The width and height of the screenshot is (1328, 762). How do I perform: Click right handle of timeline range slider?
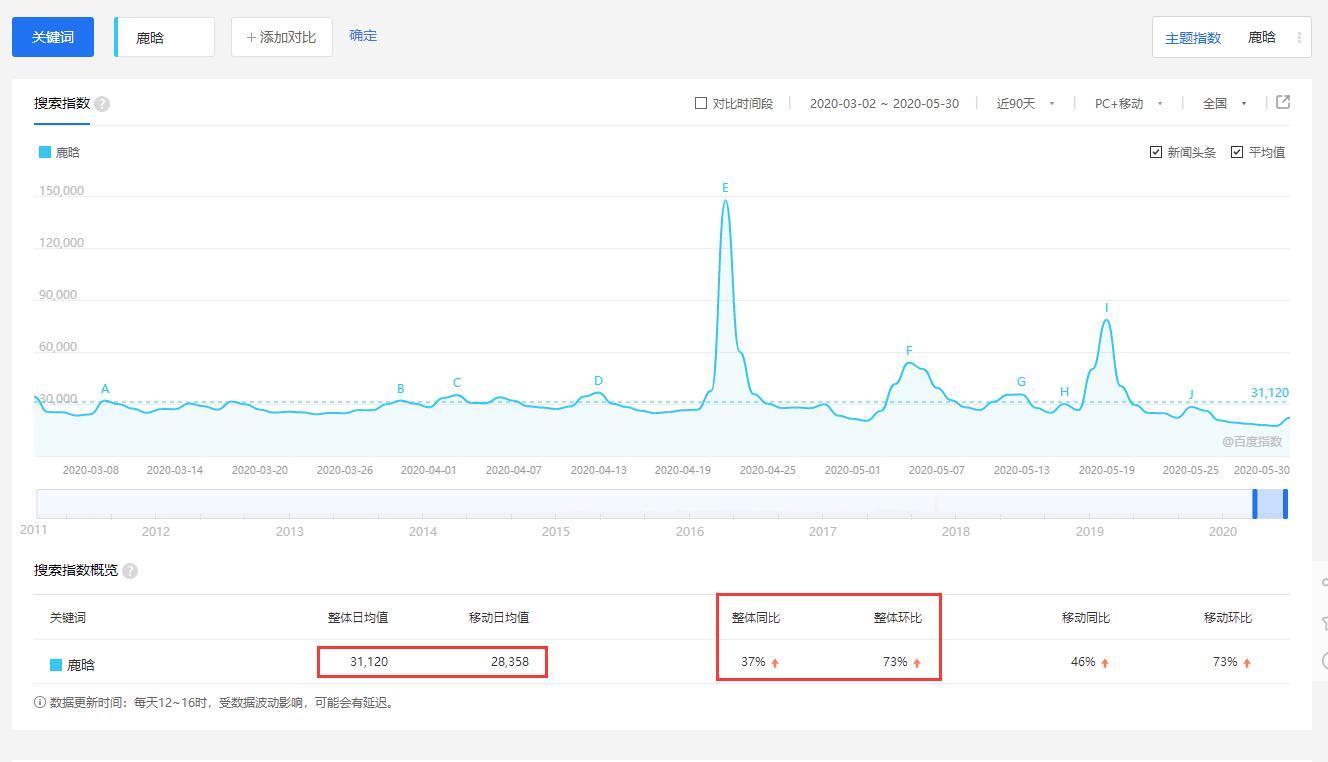click(1285, 503)
